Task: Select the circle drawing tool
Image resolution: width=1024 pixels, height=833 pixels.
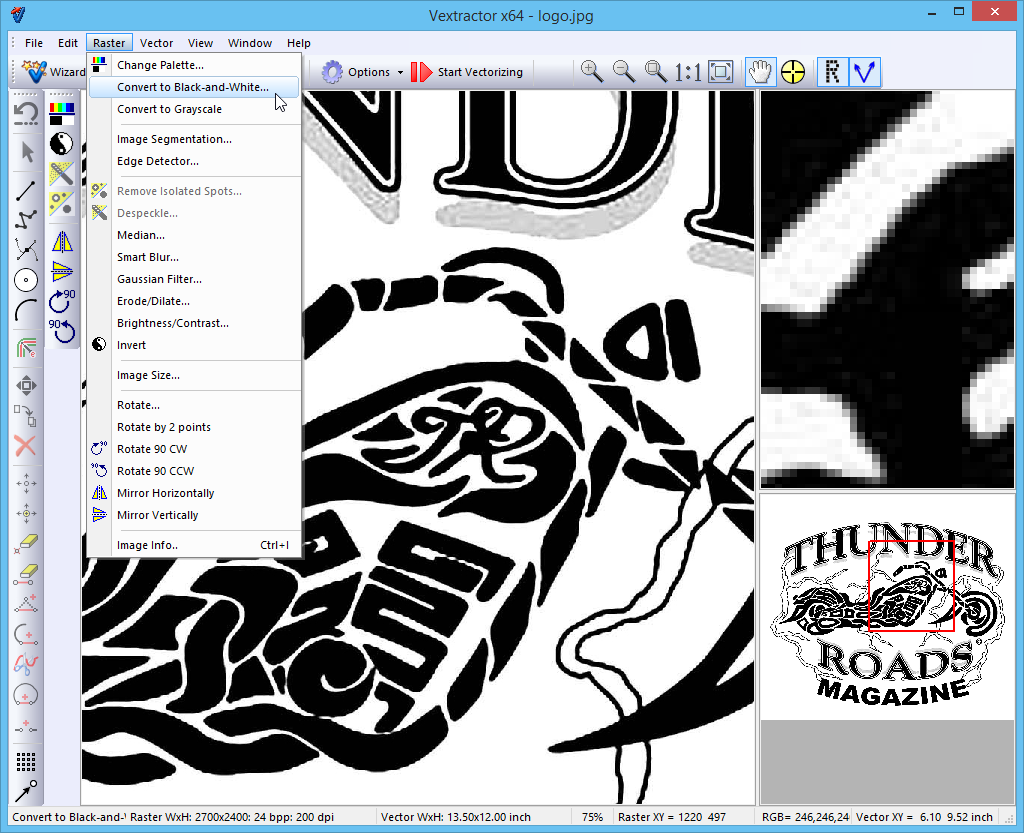Action: click(x=26, y=280)
